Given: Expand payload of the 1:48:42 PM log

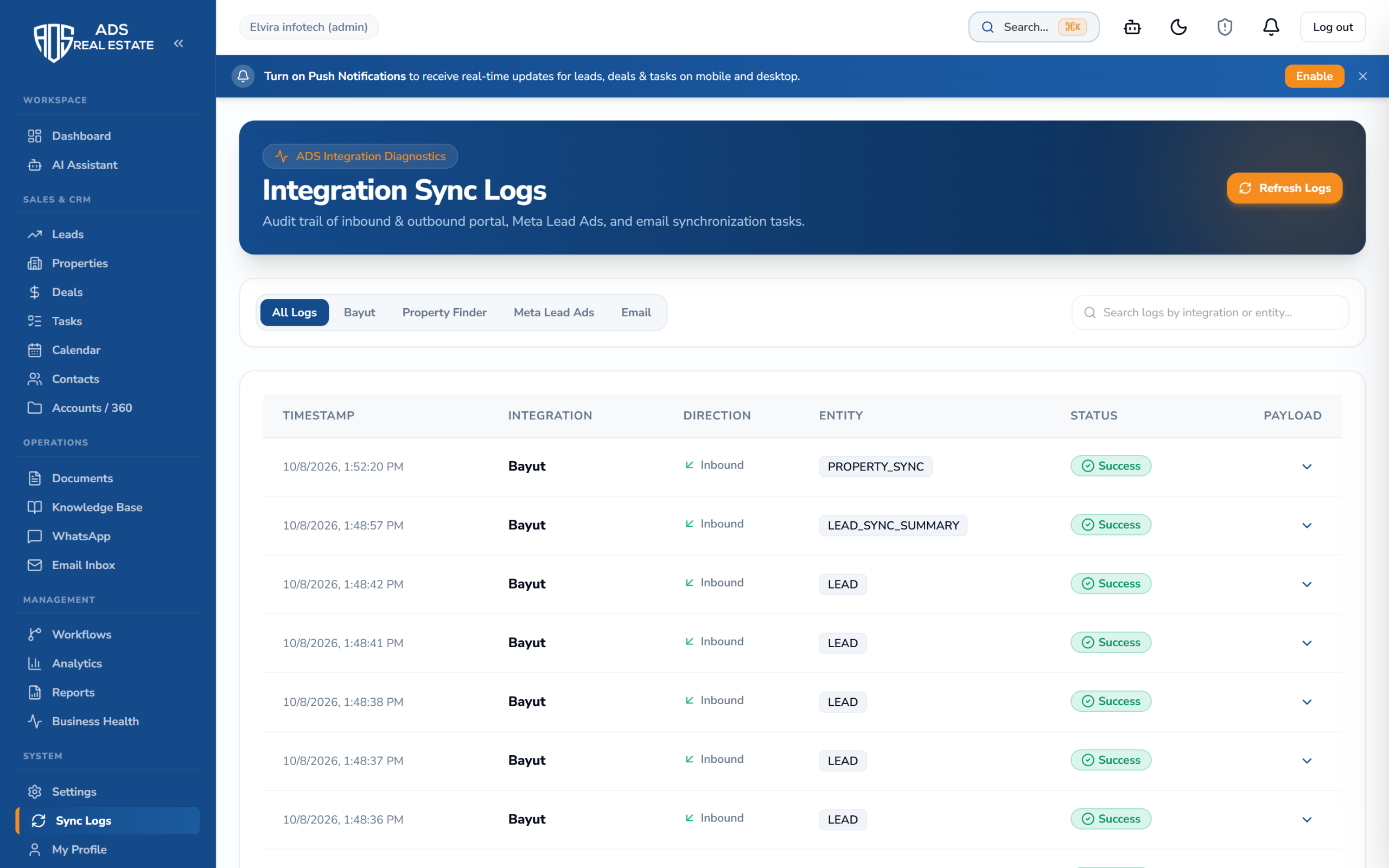Looking at the screenshot, I should tap(1307, 584).
